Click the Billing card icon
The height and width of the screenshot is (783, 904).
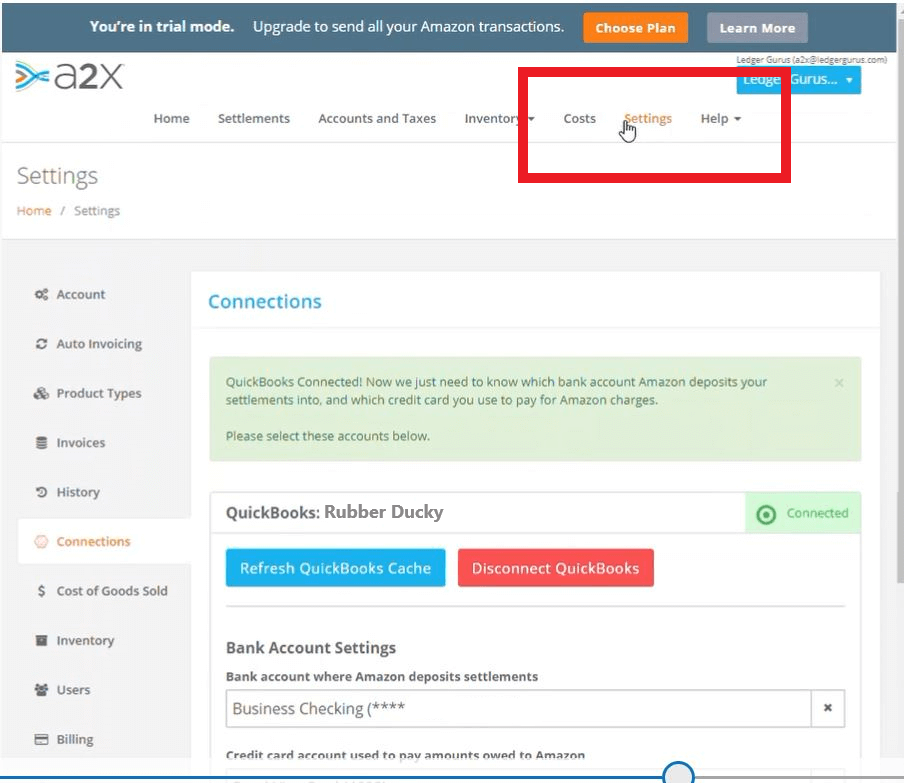(42, 740)
